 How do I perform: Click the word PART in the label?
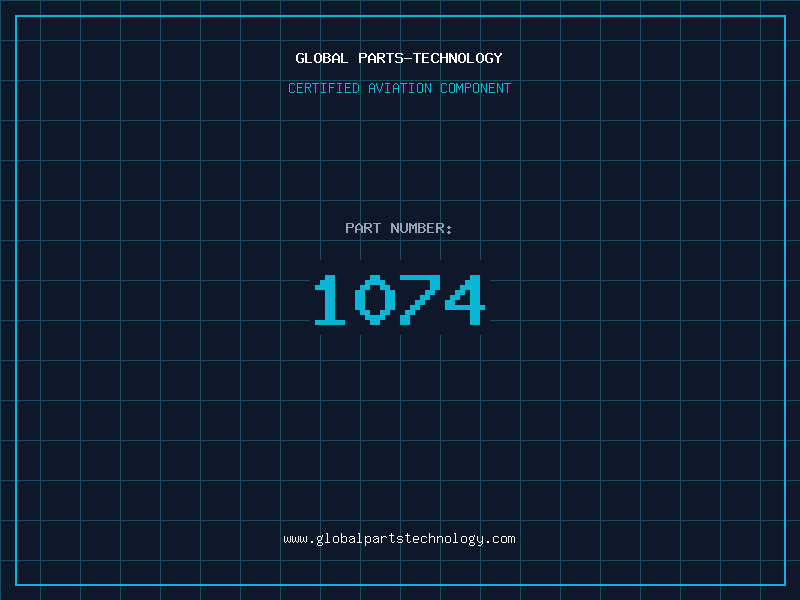tap(363, 228)
